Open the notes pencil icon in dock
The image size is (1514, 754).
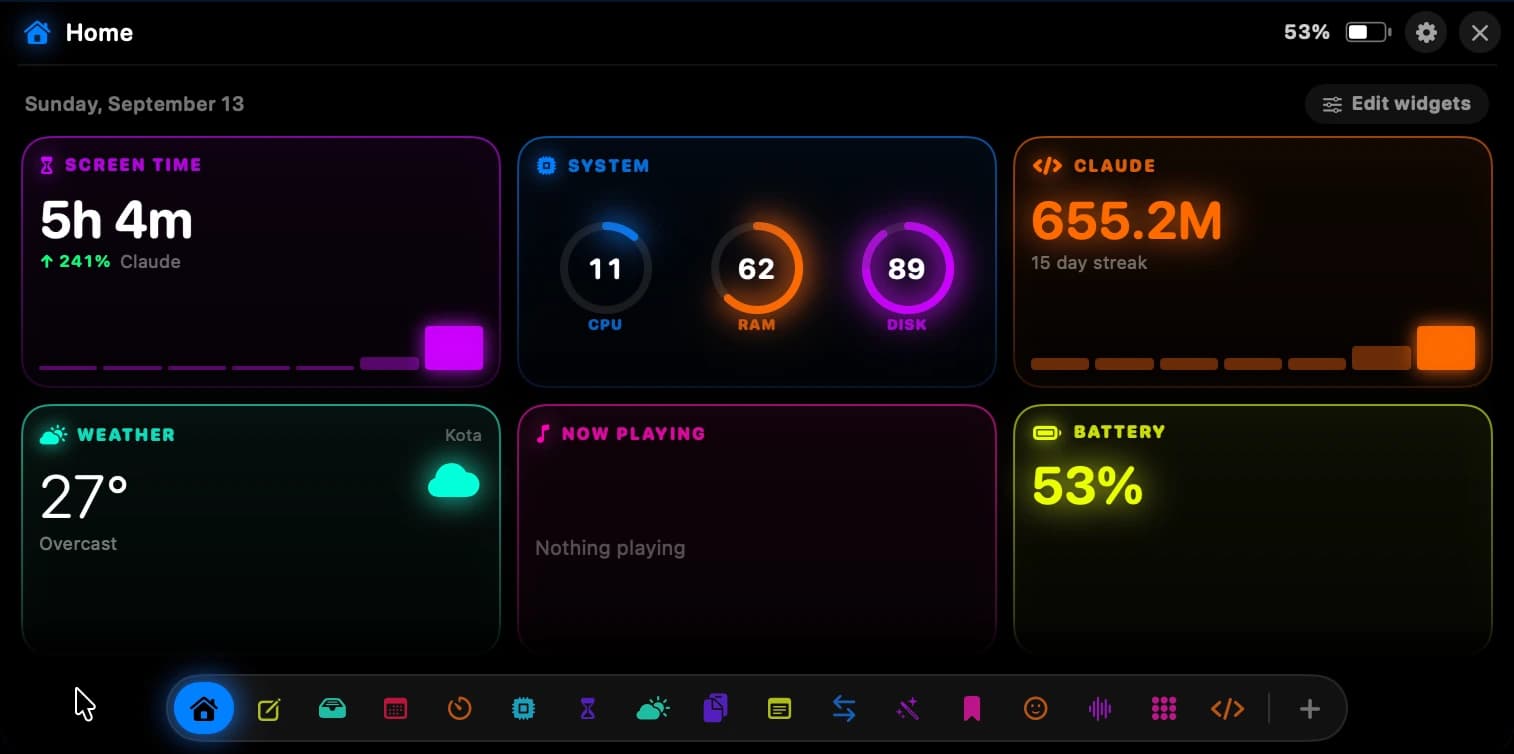point(268,710)
